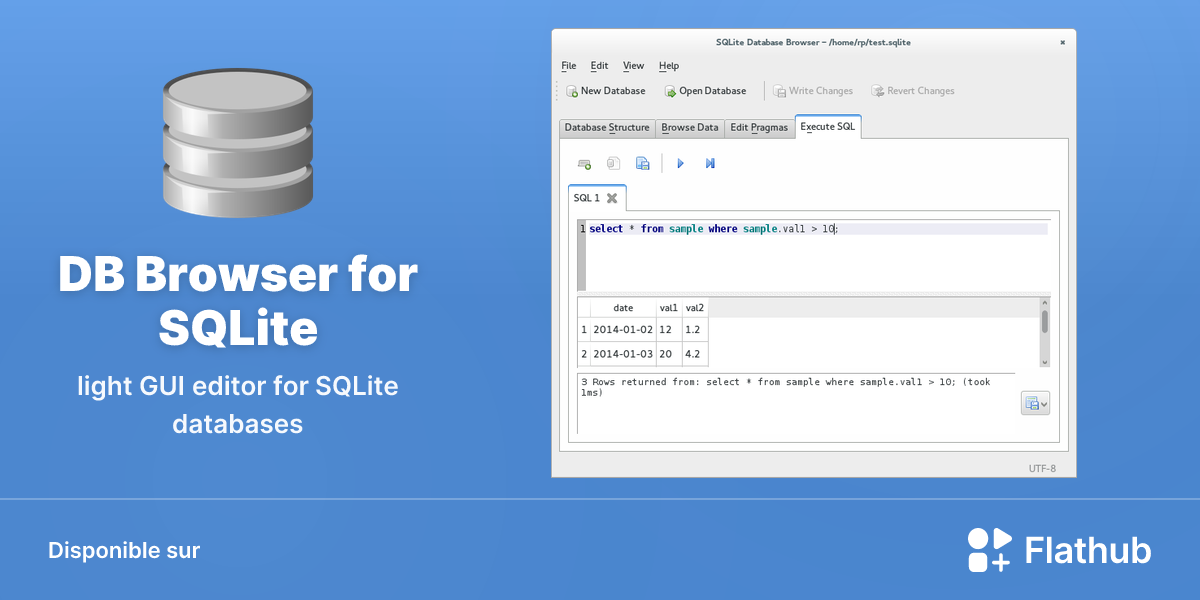Click the open SQL file icon
This screenshot has width=1200, height=600.
(614, 163)
